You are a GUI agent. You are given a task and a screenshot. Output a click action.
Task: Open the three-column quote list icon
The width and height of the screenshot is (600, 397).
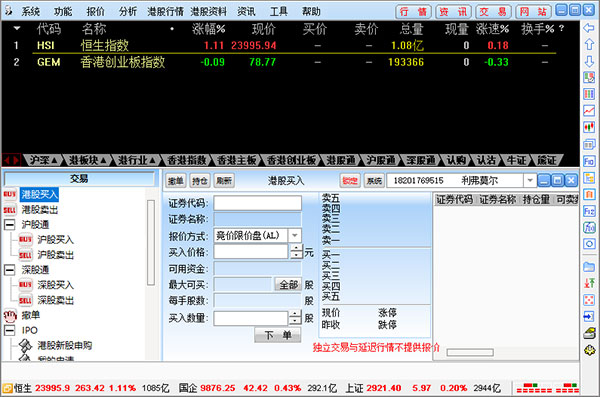589,94
